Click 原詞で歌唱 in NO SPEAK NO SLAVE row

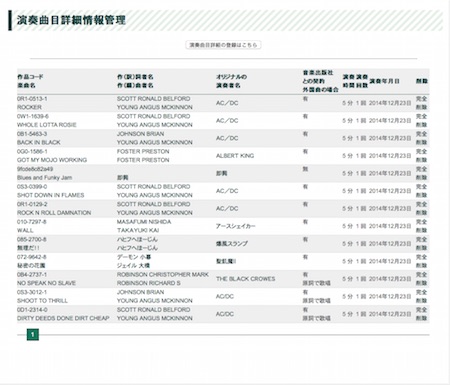[x=316, y=283]
